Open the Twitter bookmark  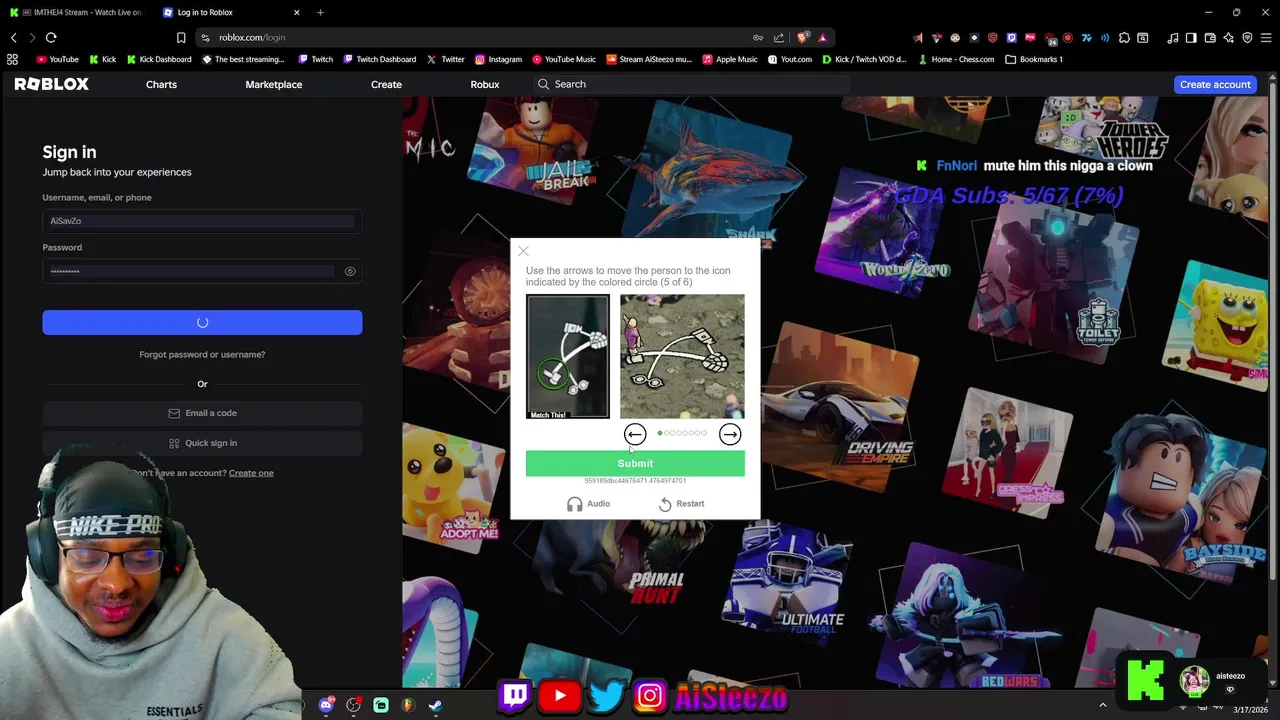point(445,59)
